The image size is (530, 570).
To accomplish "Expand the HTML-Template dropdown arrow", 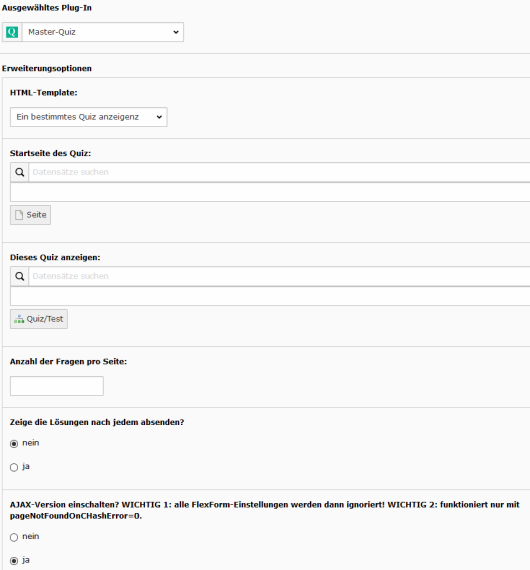I will tap(159, 117).
